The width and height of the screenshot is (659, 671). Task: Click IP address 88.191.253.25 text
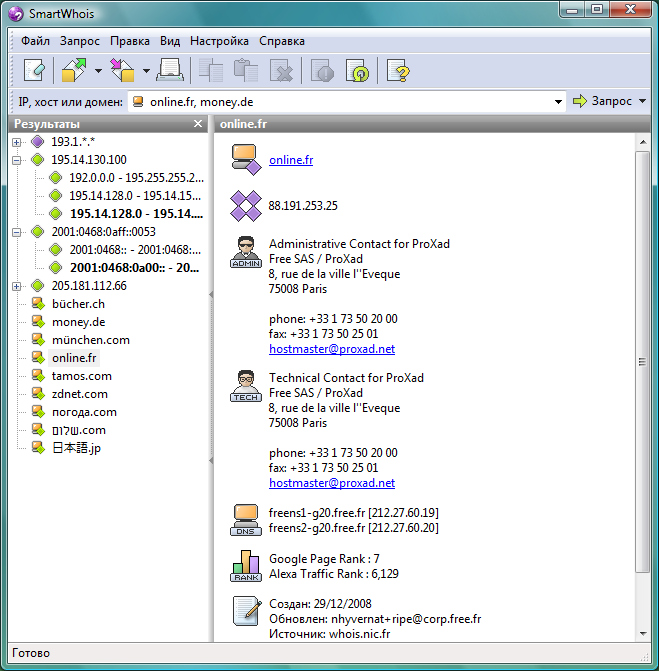(303, 206)
